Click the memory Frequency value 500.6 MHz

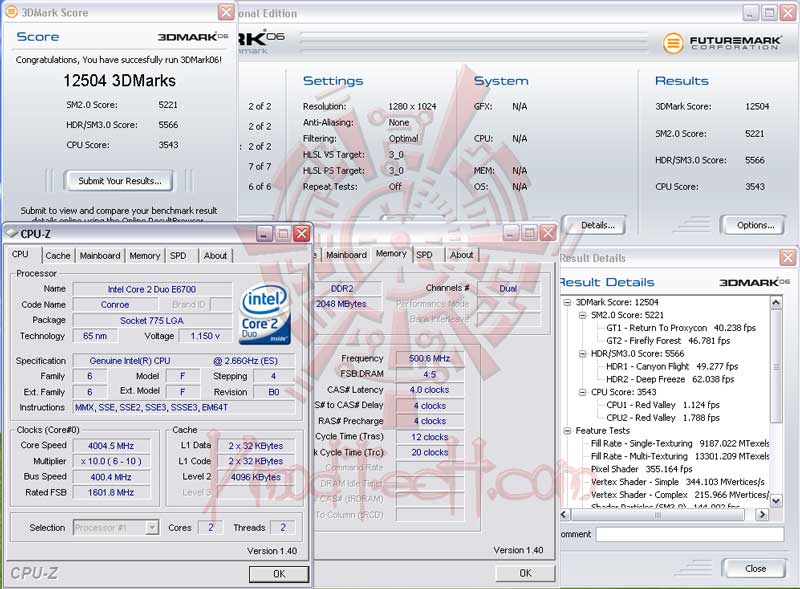pos(430,358)
